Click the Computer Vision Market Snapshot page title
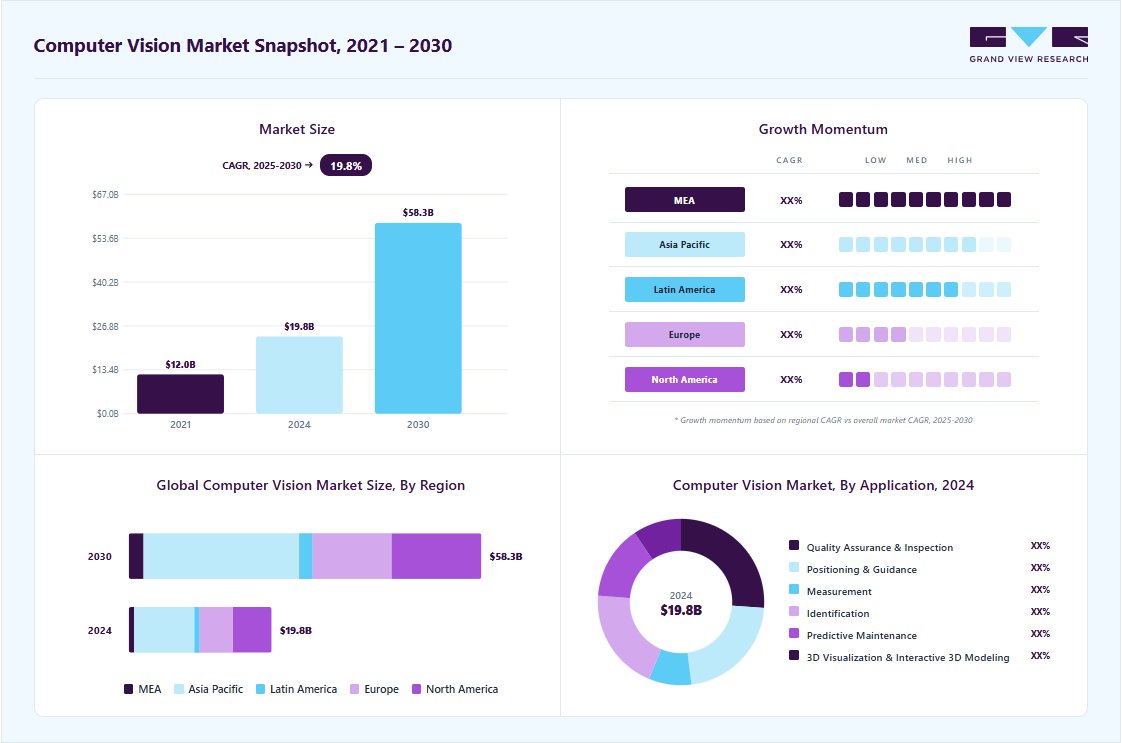 pos(243,46)
